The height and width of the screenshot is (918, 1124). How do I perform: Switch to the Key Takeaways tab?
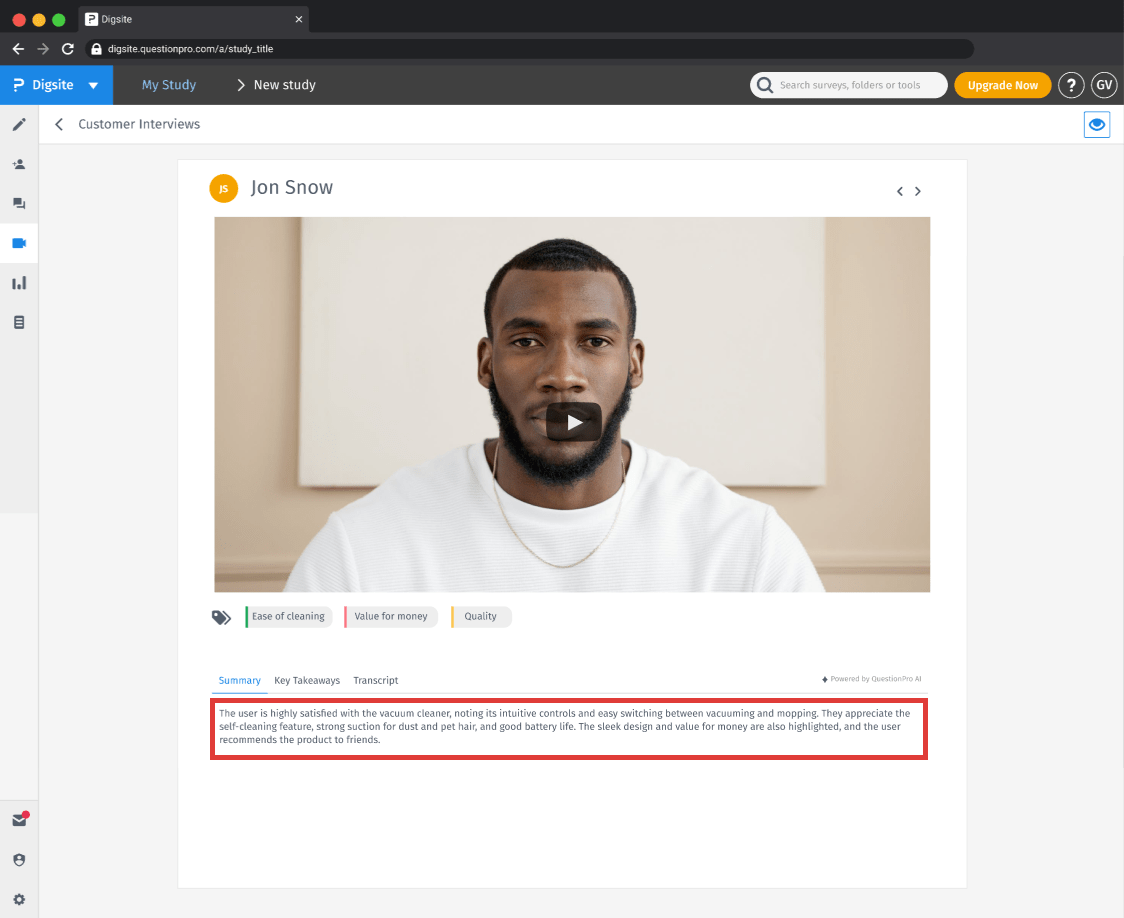(x=307, y=680)
